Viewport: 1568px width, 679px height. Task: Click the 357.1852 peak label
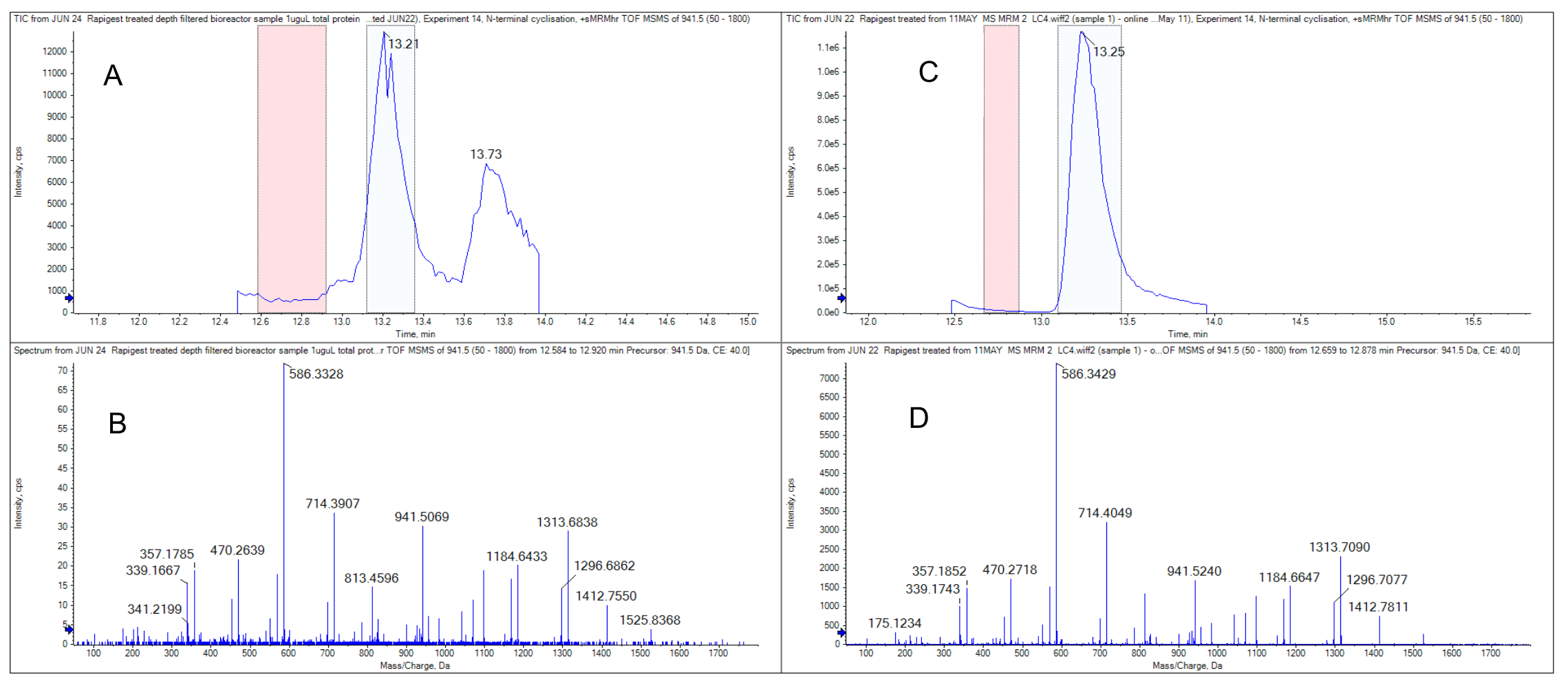pyautogui.click(x=939, y=571)
